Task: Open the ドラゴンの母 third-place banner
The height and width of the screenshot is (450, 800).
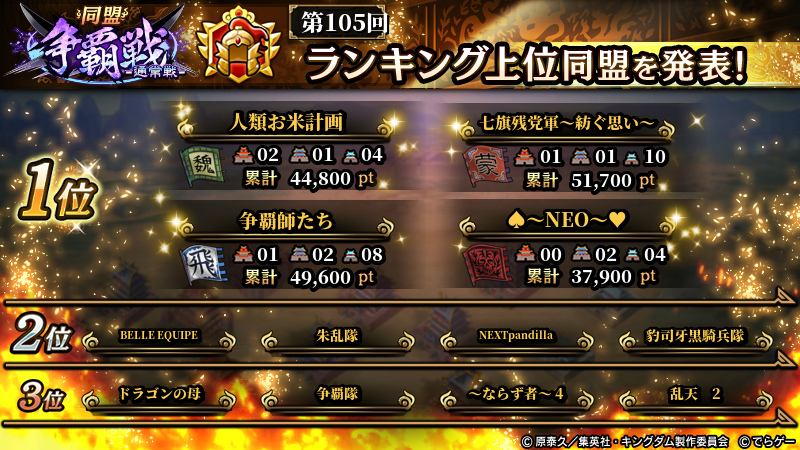Action: click(159, 397)
